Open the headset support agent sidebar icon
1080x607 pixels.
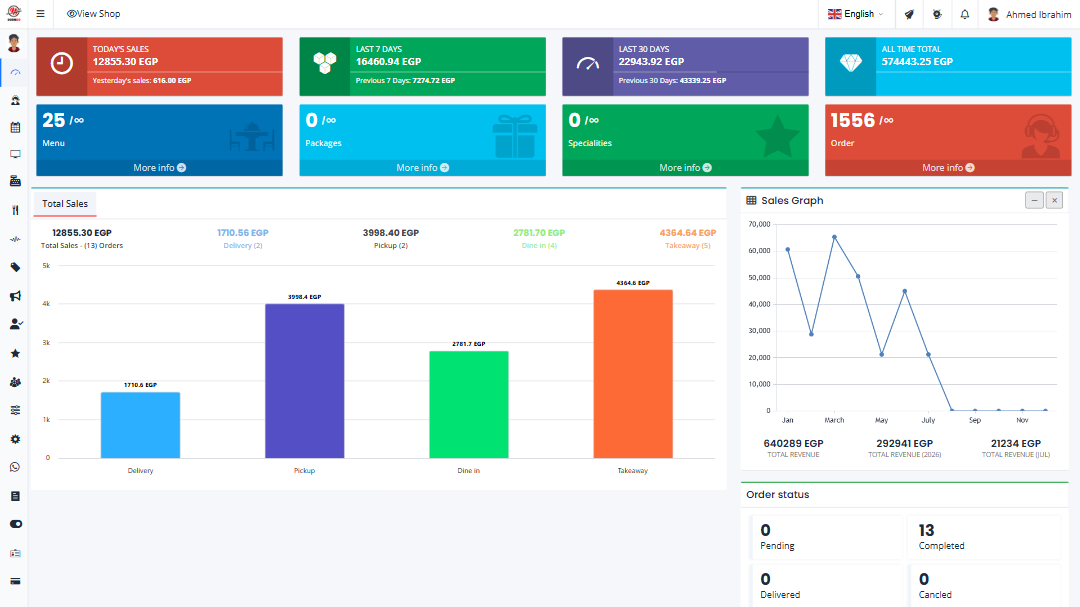click(15, 101)
